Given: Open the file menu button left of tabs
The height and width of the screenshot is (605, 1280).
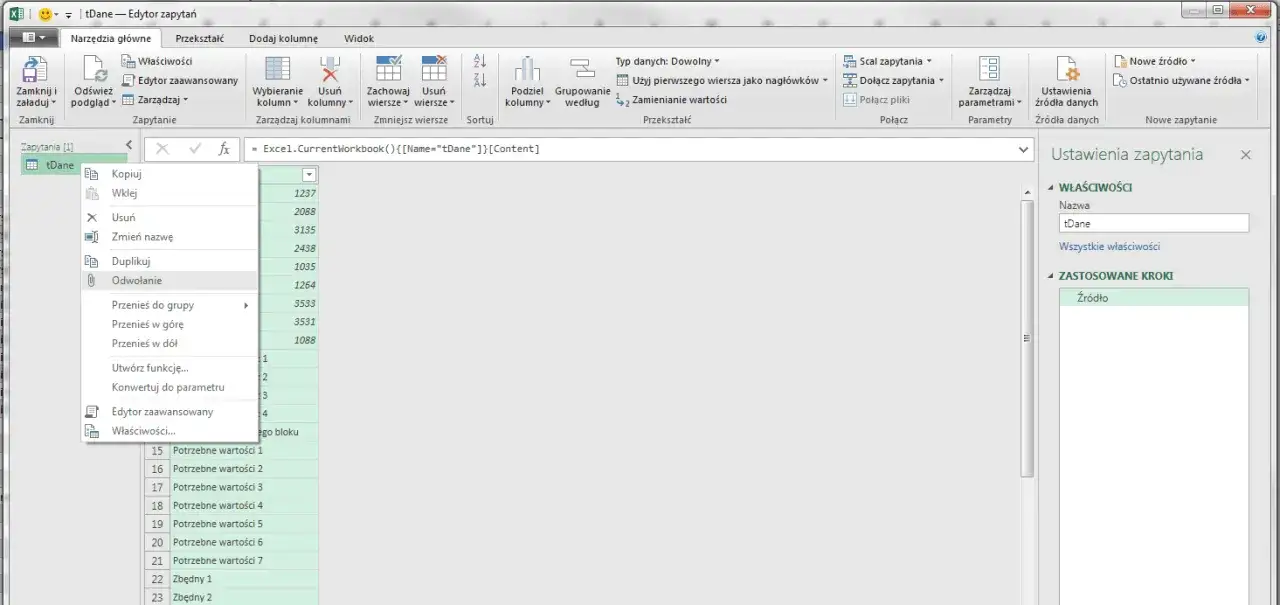Looking at the screenshot, I should point(33,38).
